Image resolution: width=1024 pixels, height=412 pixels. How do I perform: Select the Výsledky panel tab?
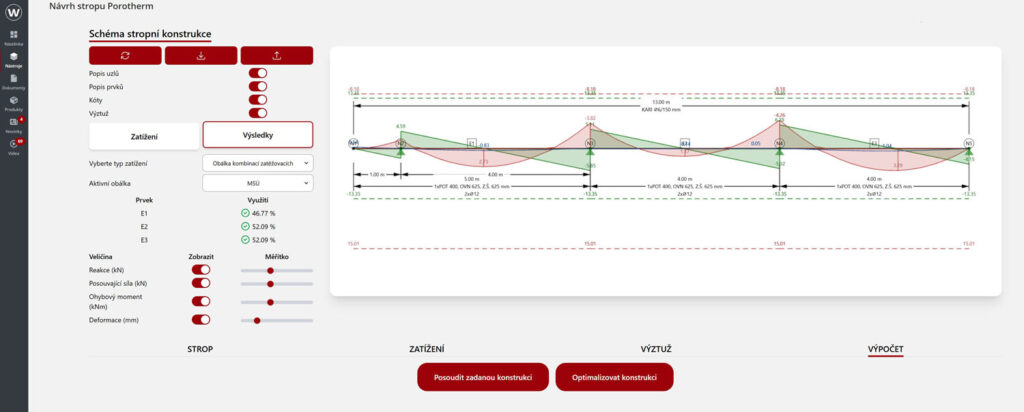click(257, 135)
